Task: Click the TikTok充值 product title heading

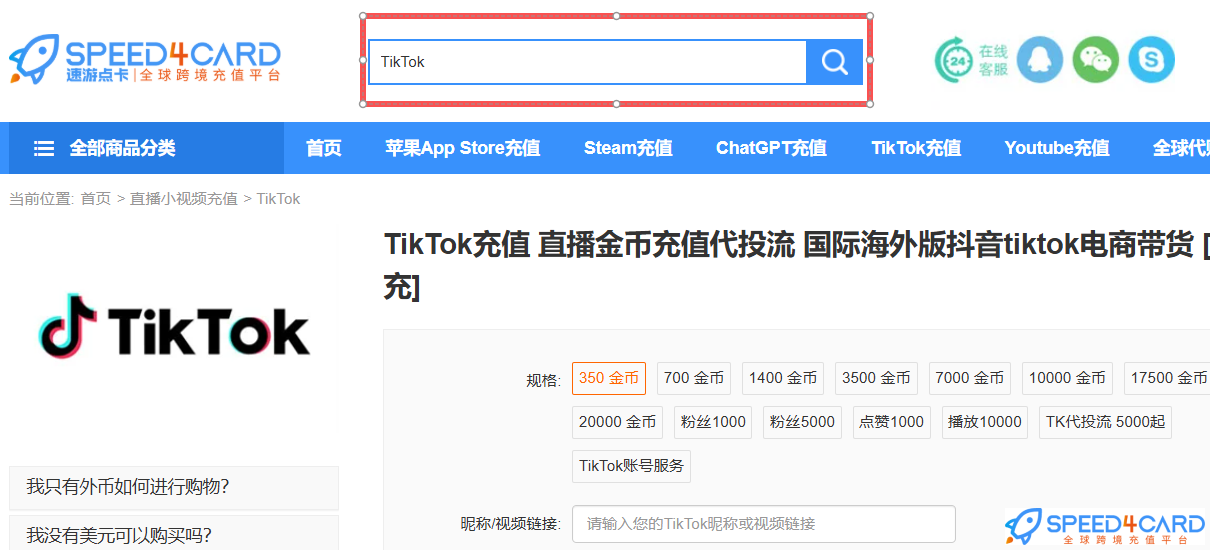Action: tap(797, 265)
